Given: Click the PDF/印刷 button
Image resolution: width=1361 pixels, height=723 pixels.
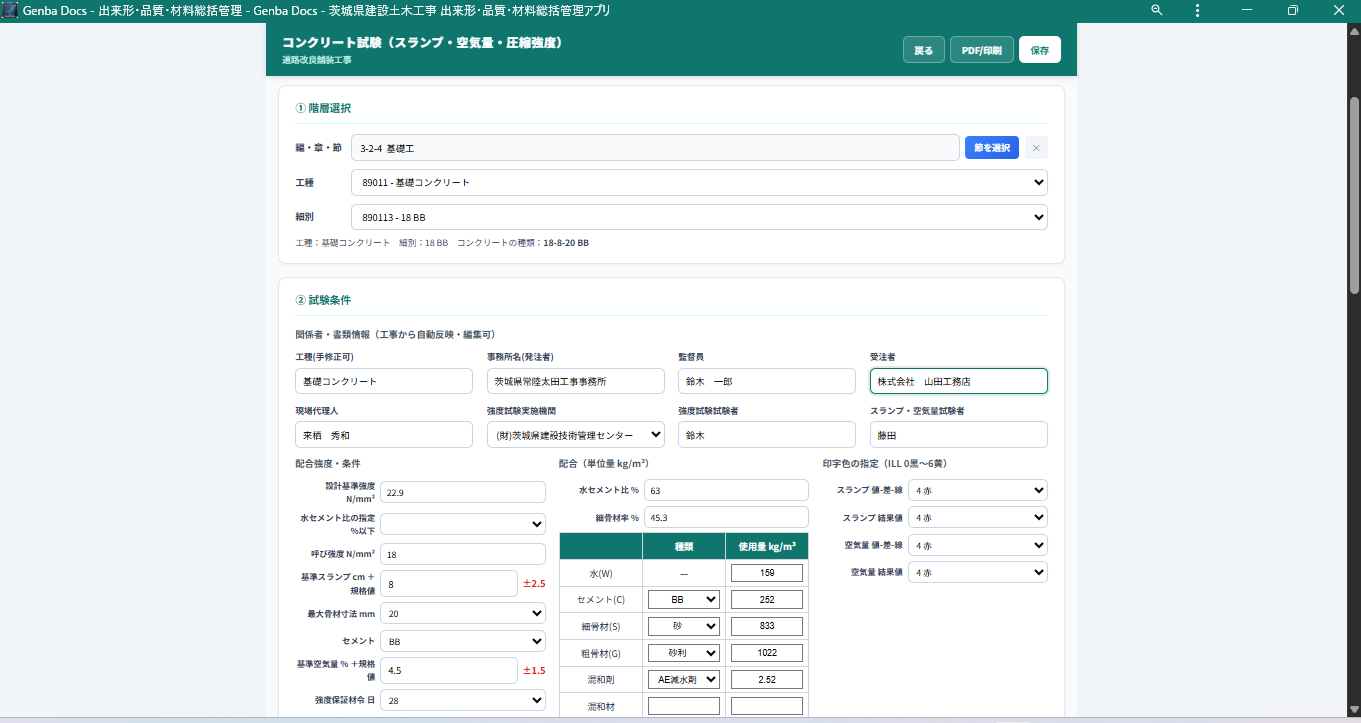Looking at the screenshot, I should [x=982, y=50].
